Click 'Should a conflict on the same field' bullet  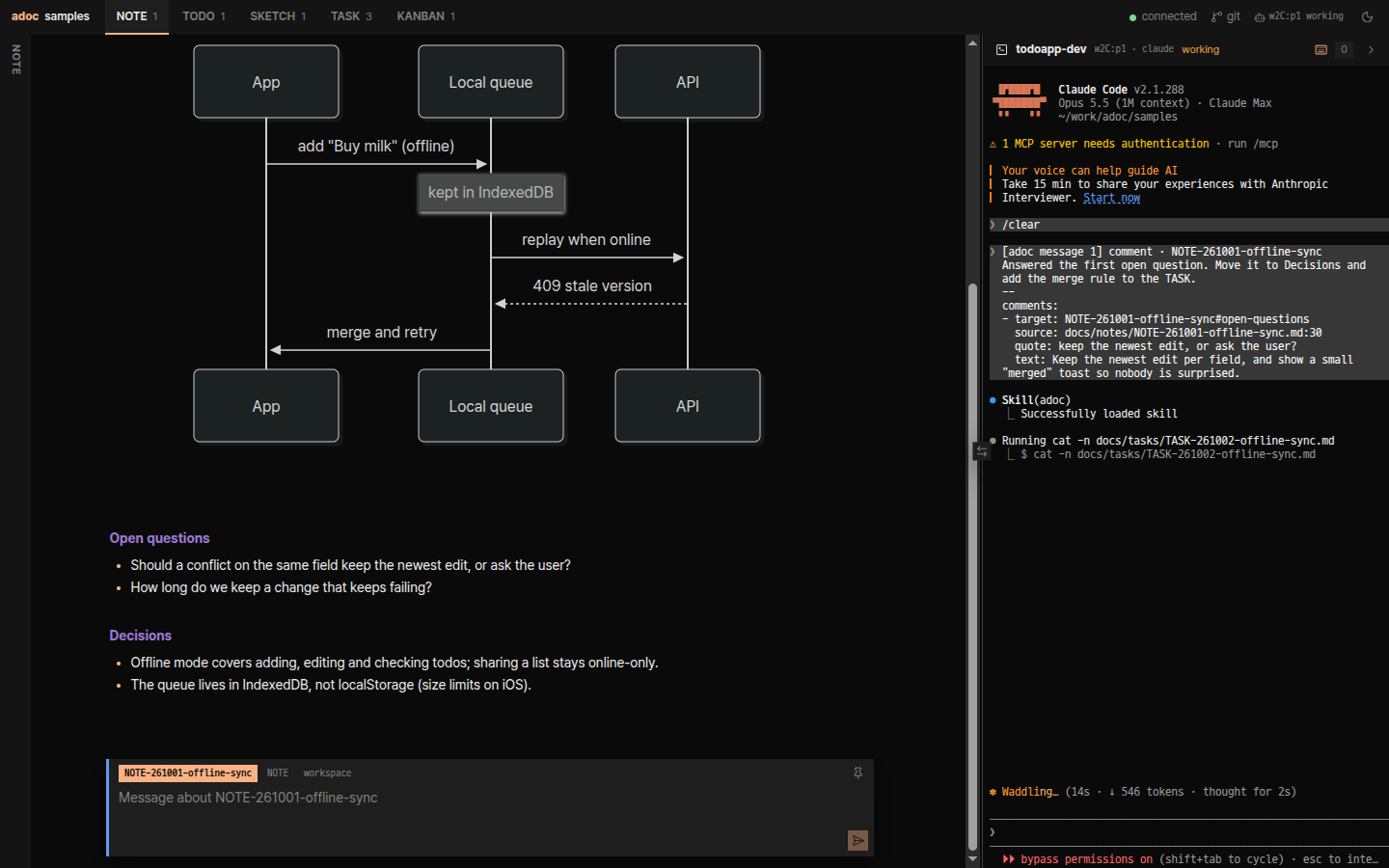coord(350,565)
